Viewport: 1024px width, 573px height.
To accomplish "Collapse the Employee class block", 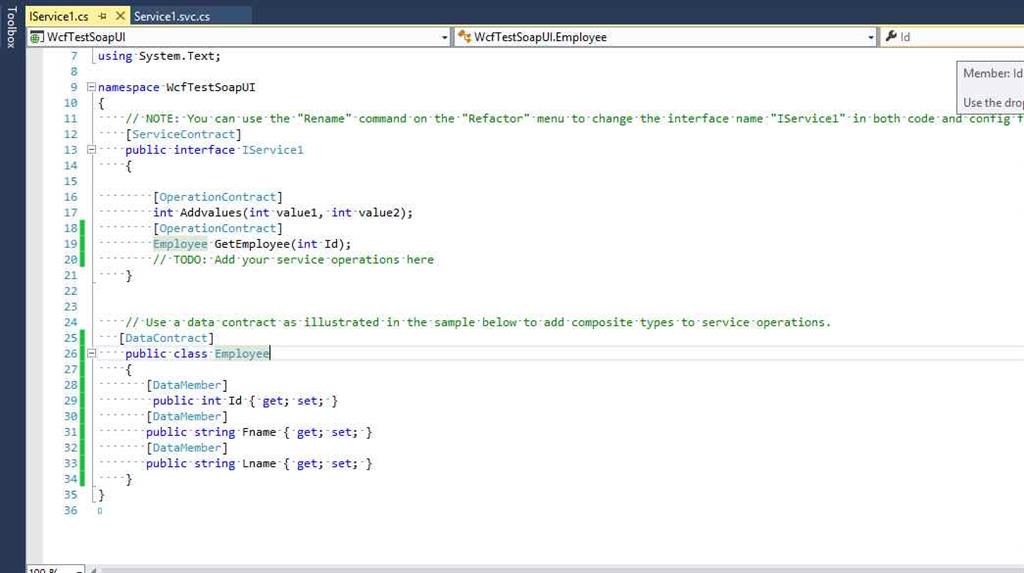I will point(91,353).
